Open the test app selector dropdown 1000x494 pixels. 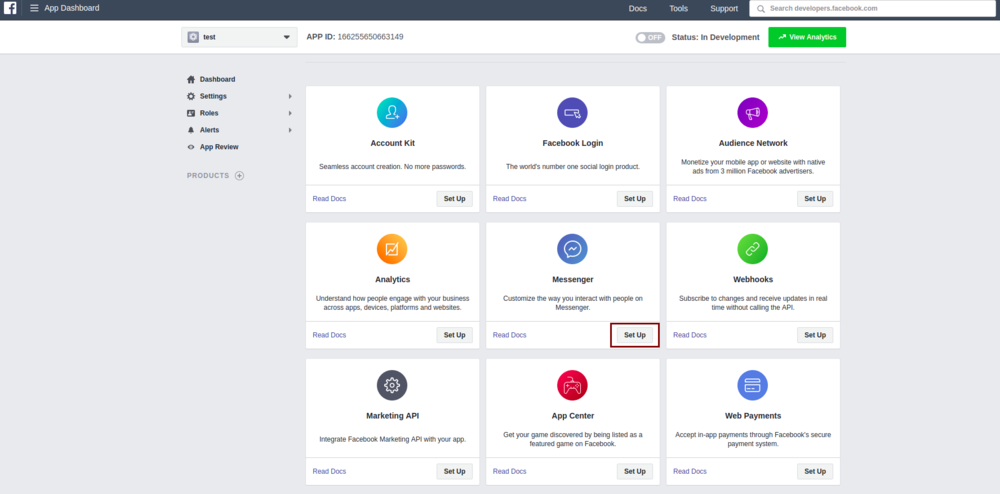[239, 37]
